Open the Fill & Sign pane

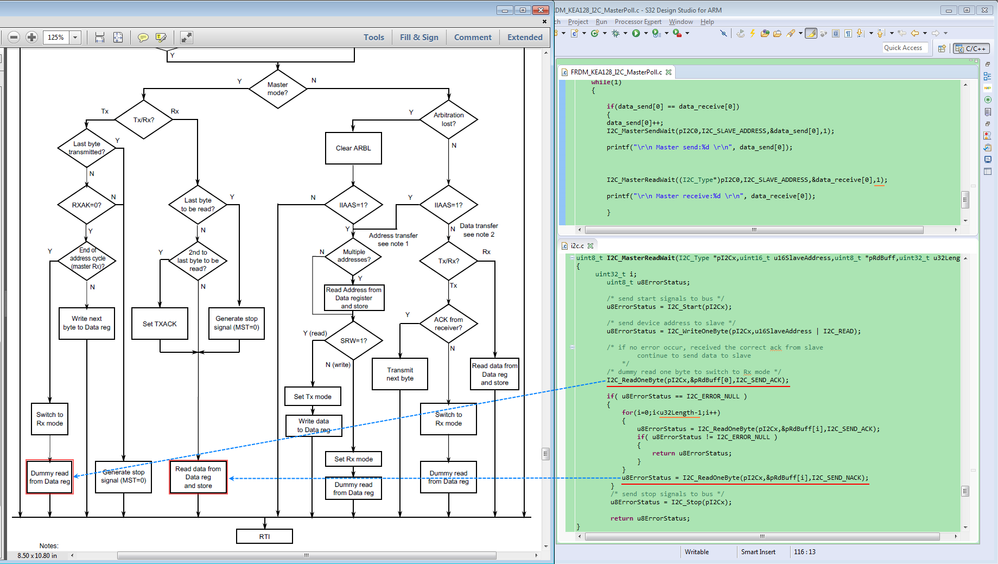tap(419, 38)
